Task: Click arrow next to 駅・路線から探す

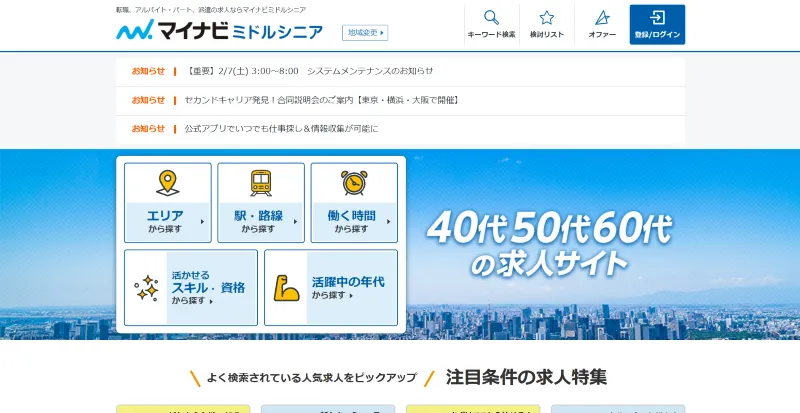Action: point(295,222)
